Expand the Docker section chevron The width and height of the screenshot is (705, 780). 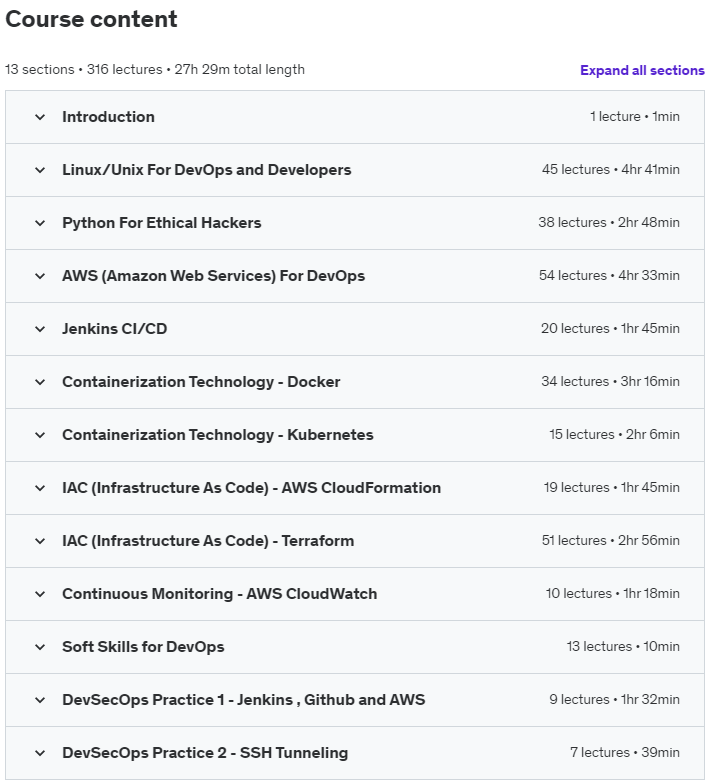[40, 382]
